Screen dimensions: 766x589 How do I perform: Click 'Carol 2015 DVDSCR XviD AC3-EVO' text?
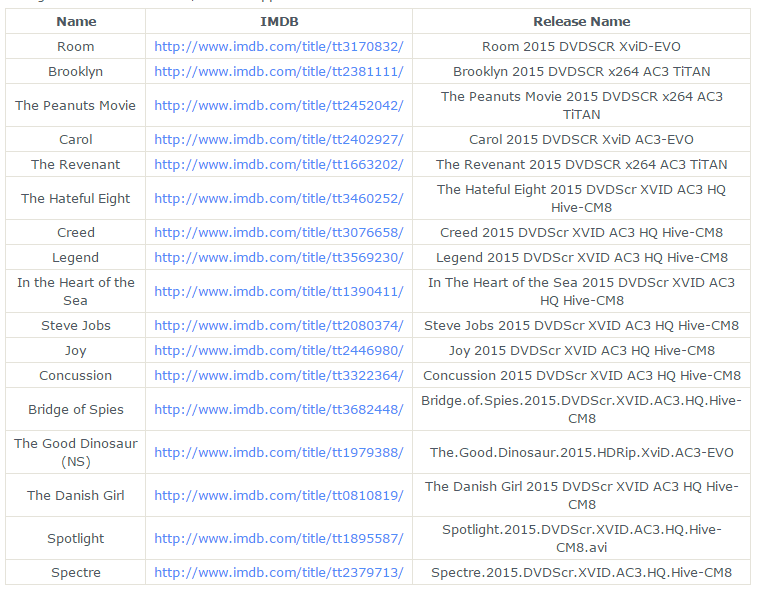click(x=581, y=140)
